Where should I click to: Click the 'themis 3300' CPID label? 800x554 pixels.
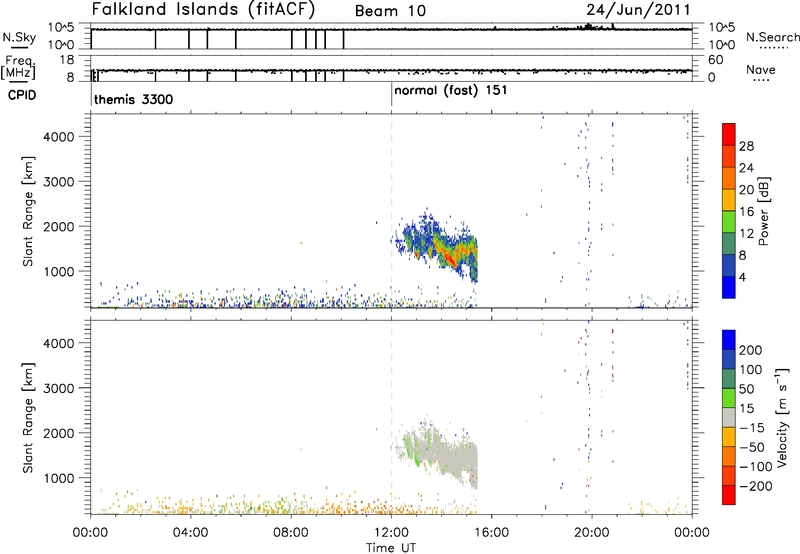133,99
